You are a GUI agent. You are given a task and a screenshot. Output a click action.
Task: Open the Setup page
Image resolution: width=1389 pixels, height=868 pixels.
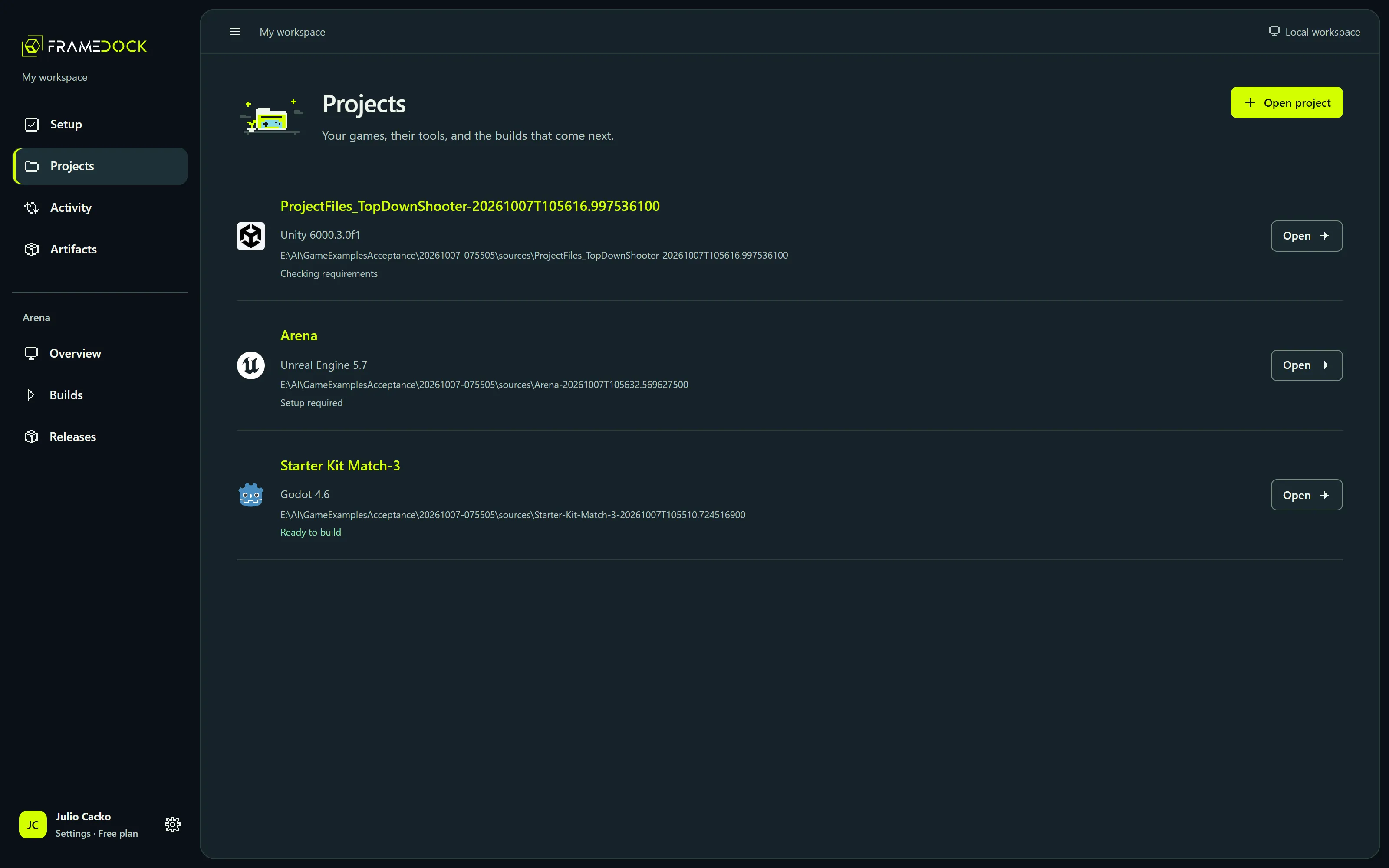pos(100,125)
